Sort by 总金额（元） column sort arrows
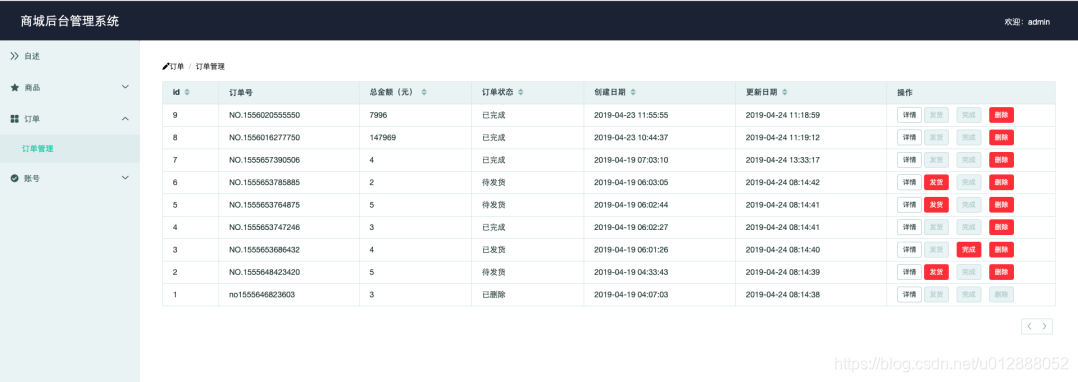The image size is (1078, 382). pos(424,92)
